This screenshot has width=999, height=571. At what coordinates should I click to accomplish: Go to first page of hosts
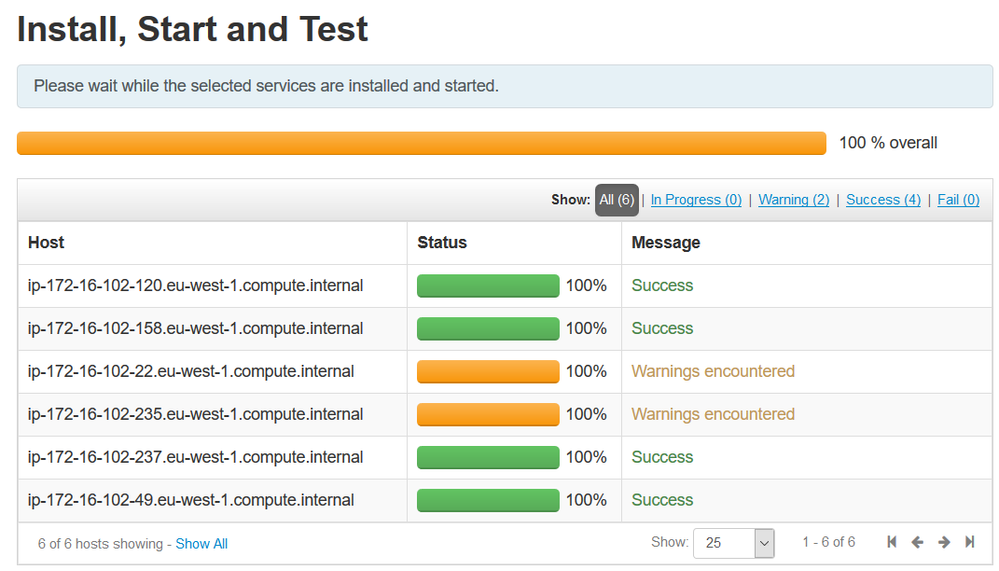tap(892, 542)
